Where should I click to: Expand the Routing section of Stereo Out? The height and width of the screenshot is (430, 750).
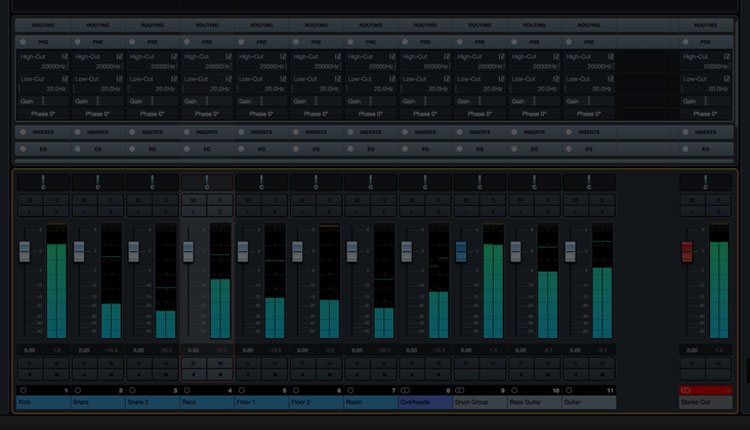705,25
